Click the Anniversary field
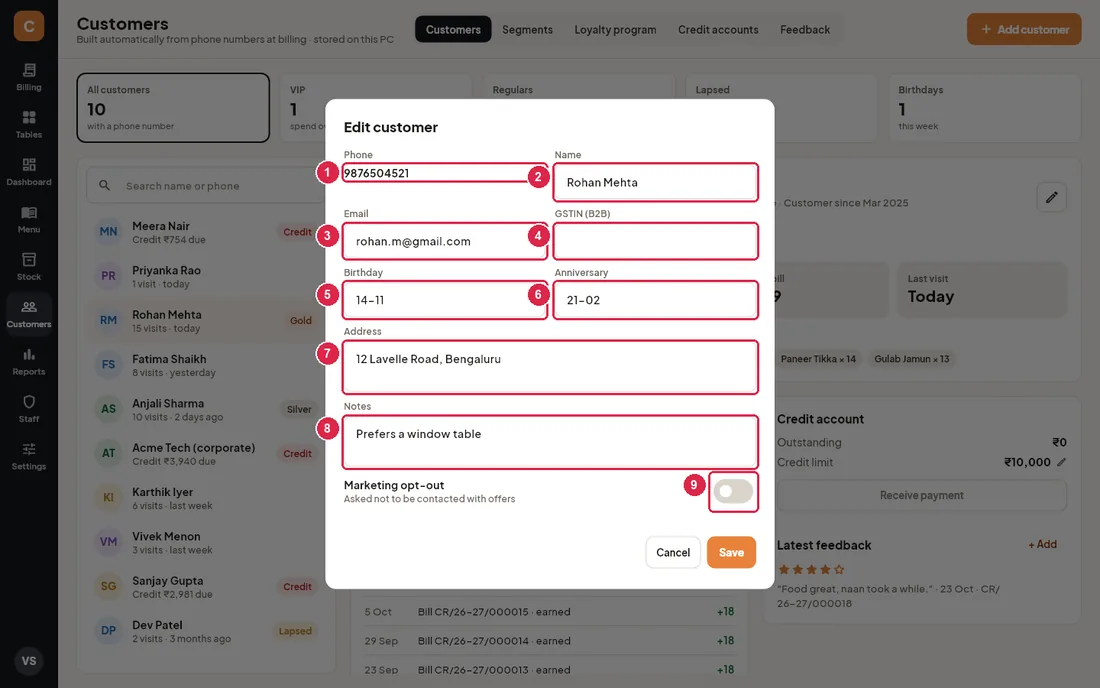Screen dimensions: 1100x688 (655, 300)
